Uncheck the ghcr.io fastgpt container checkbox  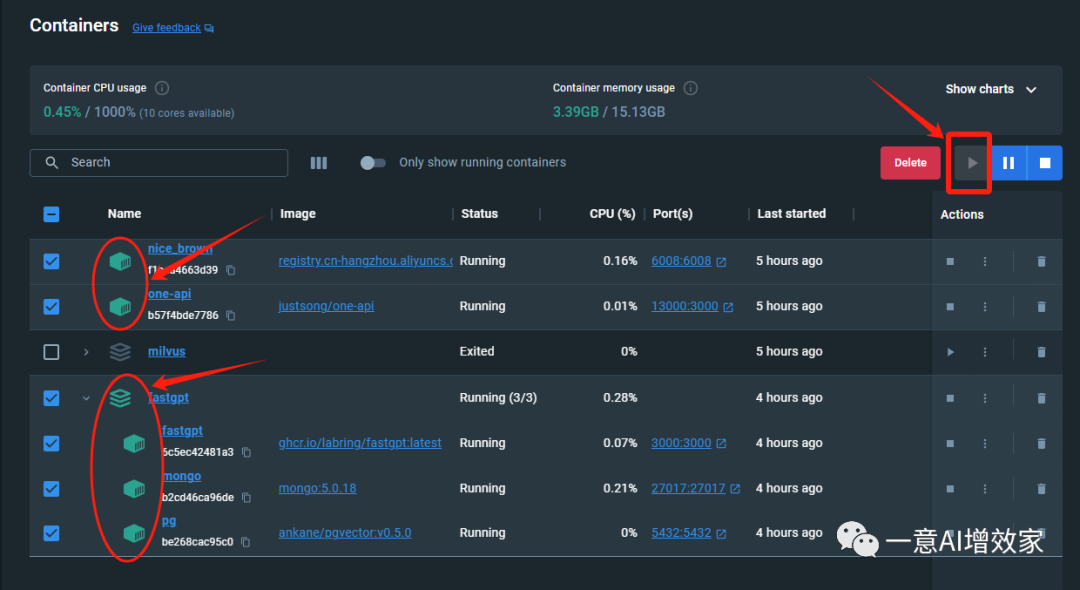[52, 443]
